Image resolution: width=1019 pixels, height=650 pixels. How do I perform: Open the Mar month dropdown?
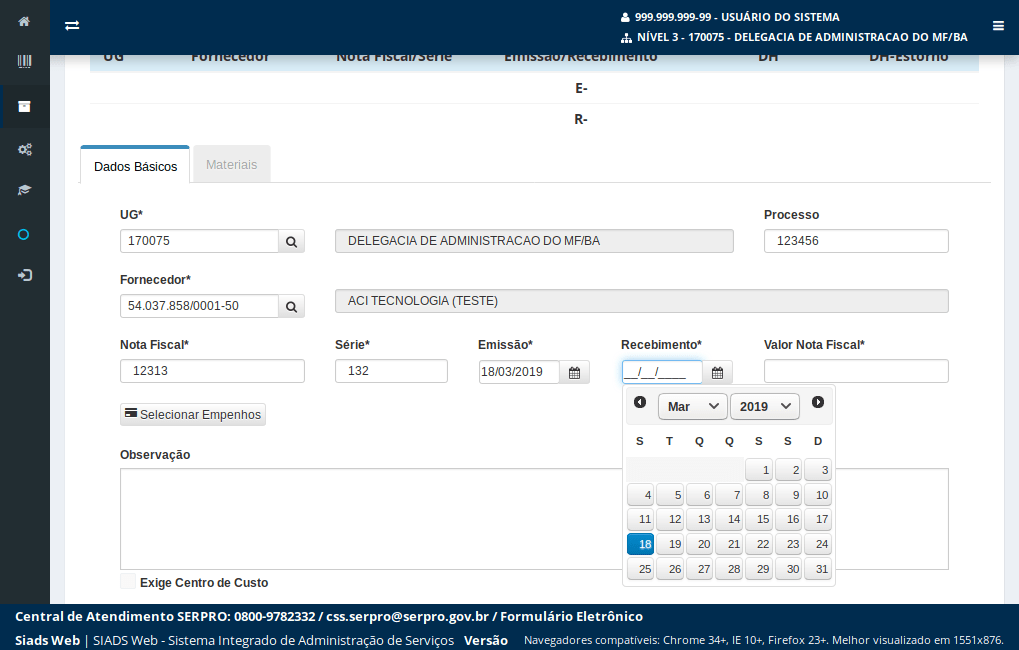coord(693,406)
